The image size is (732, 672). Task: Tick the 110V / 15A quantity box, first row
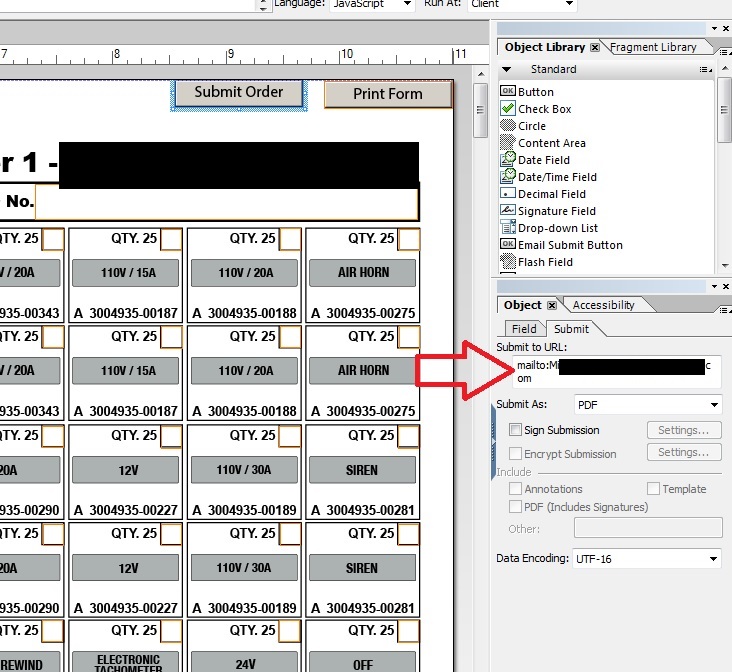point(171,240)
